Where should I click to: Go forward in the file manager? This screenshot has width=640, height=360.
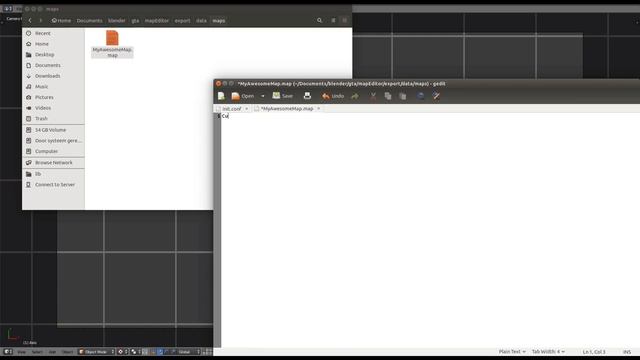tap(40, 20)
